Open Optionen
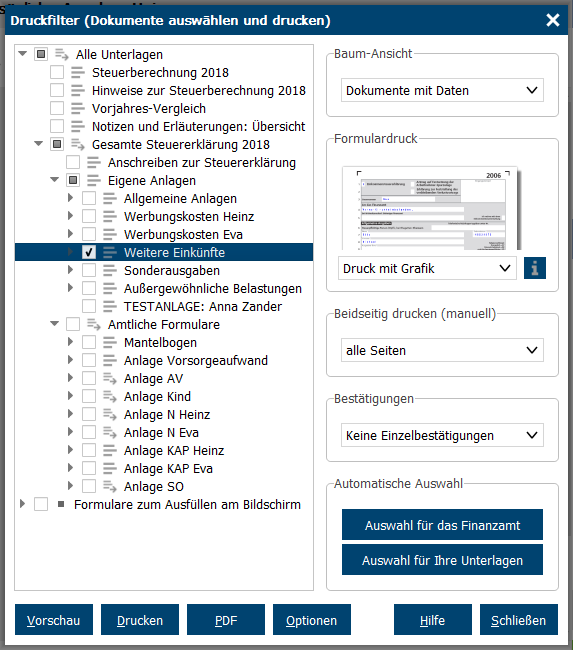 pos(312,620)
